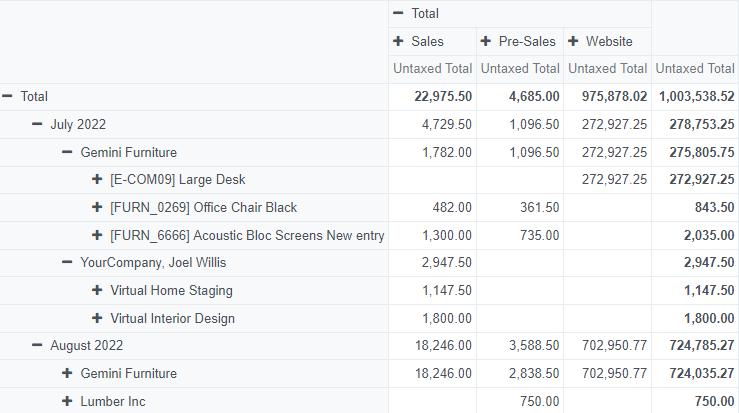Collapse the Total column header group
The image size is (739, 413).
(x=417, y=14)
